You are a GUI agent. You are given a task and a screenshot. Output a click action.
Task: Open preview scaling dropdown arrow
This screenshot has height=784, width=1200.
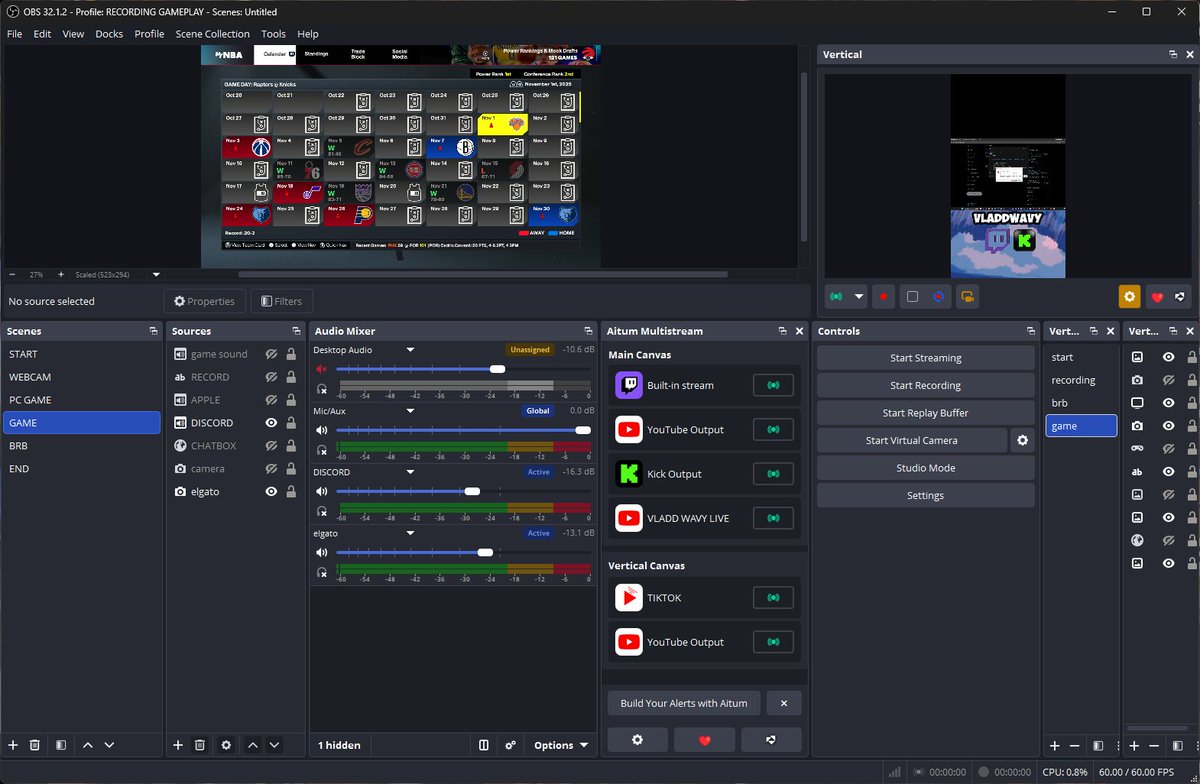[156, 274]
